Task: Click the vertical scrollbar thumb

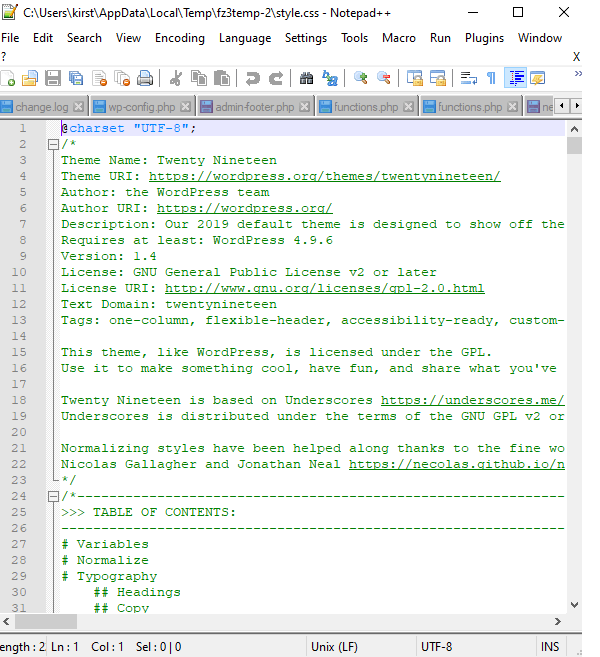Action: click(574, 145)
